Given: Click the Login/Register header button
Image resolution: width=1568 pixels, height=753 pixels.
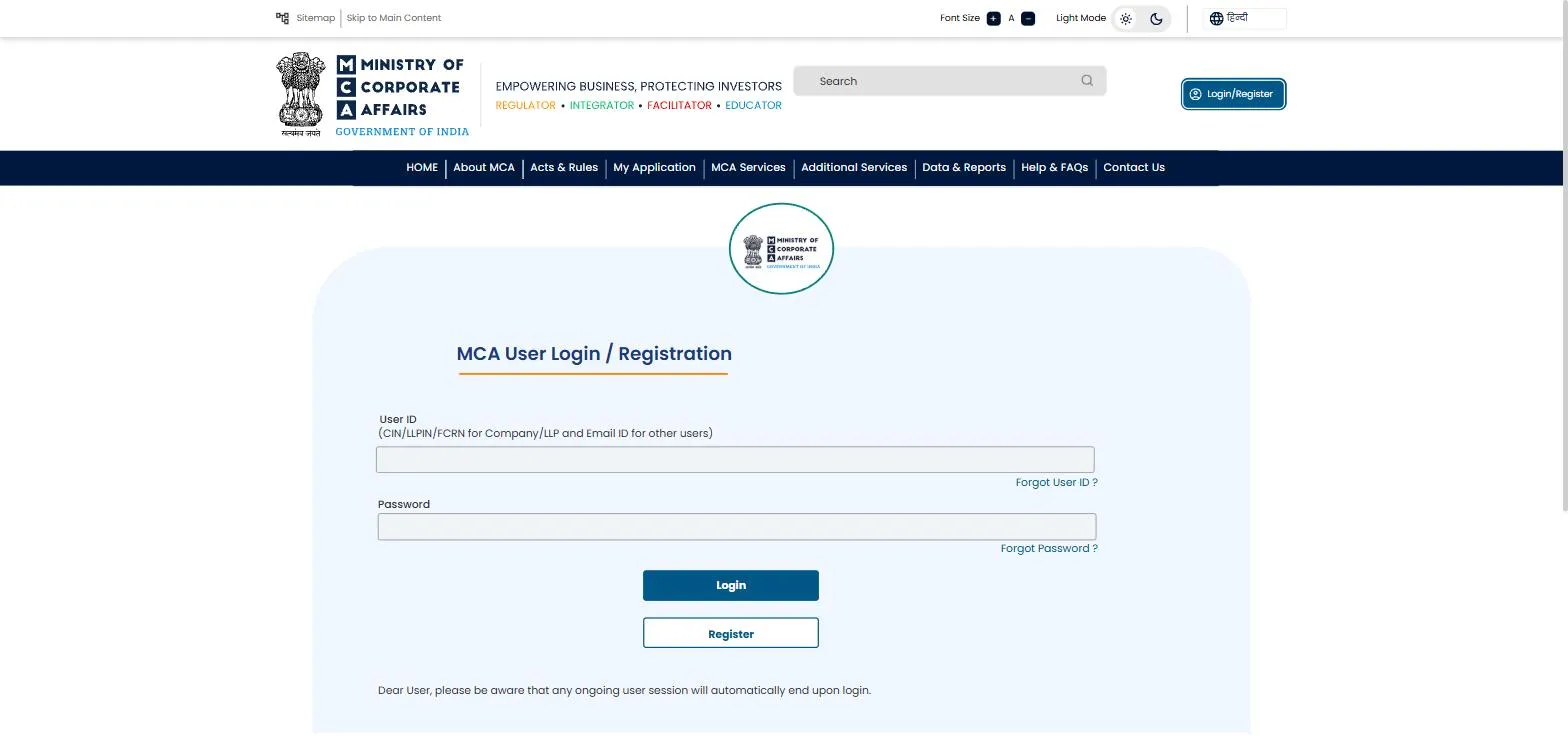Looking at the screenshot, I should (x=1233, y=94).
